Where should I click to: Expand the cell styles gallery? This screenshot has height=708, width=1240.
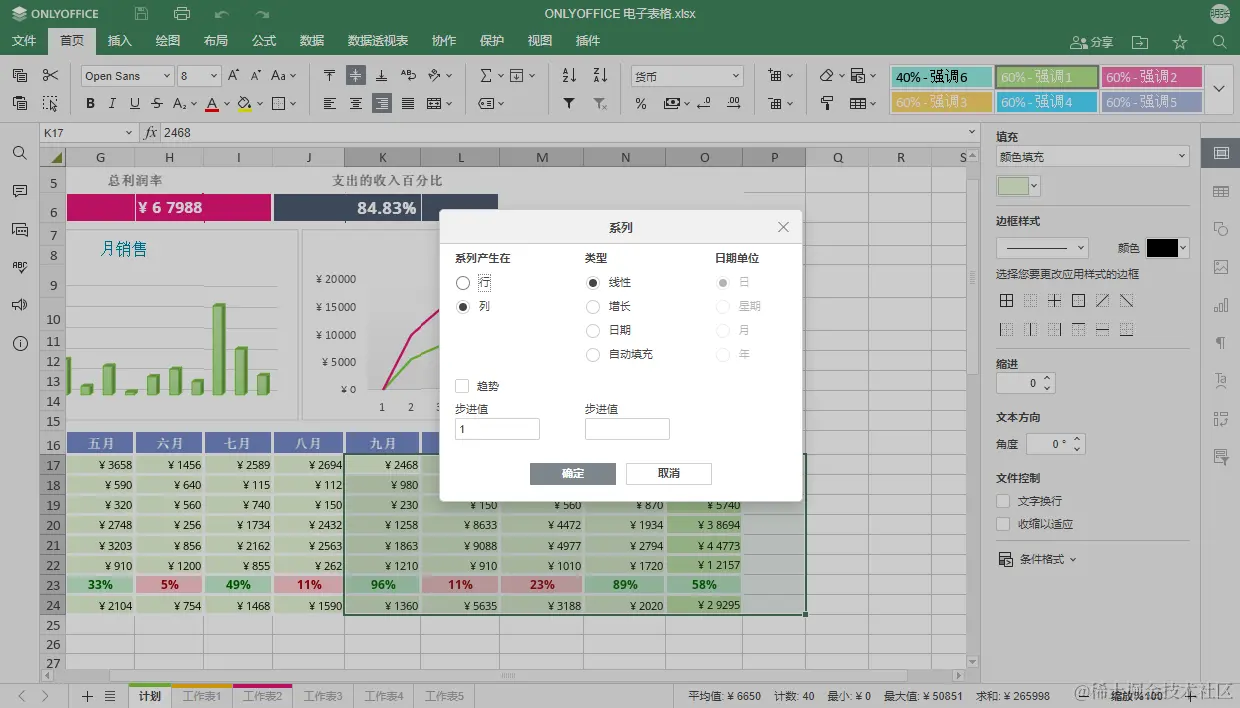(1218, 89)
